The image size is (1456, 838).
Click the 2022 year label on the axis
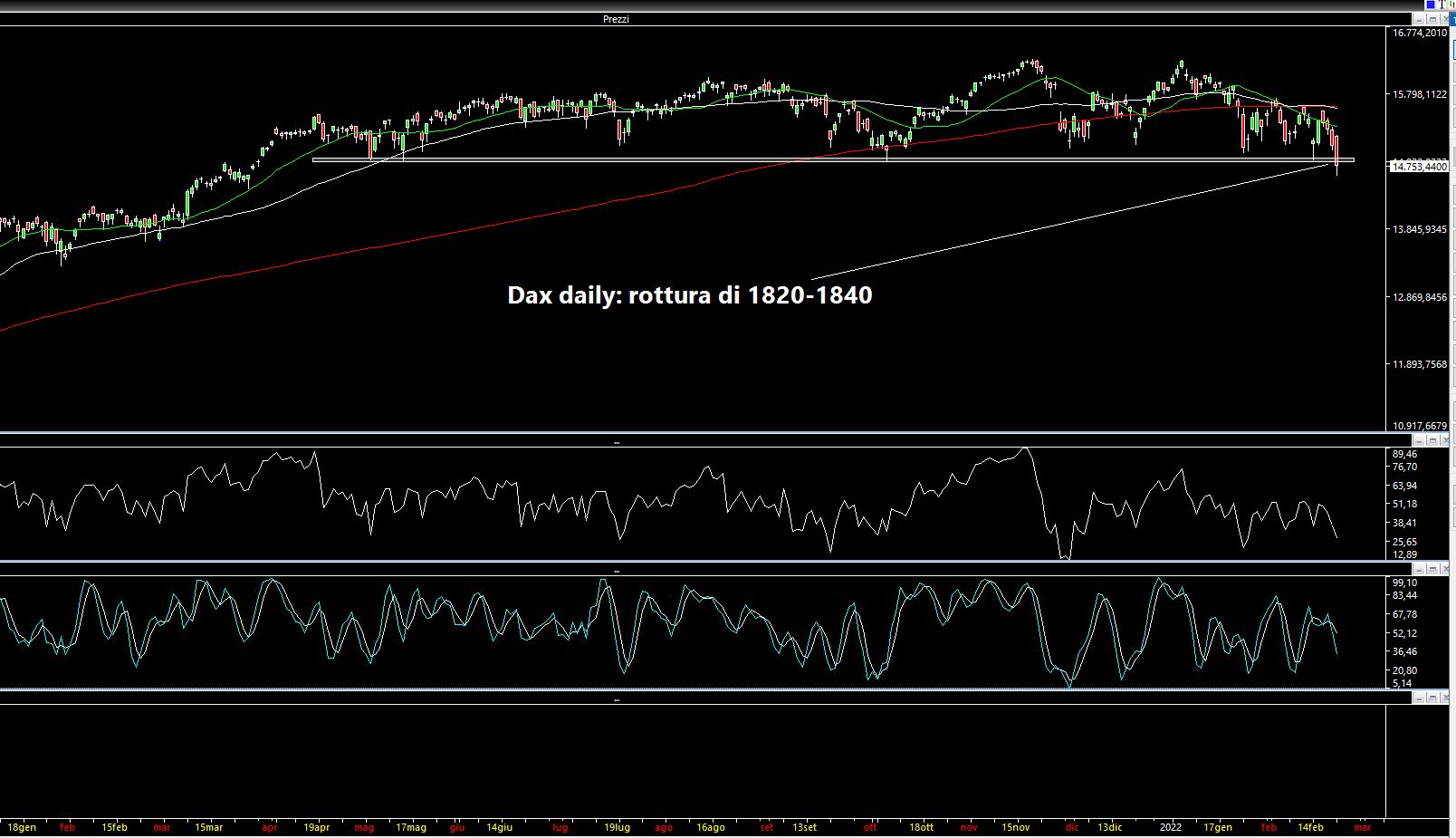point(1171,827)
